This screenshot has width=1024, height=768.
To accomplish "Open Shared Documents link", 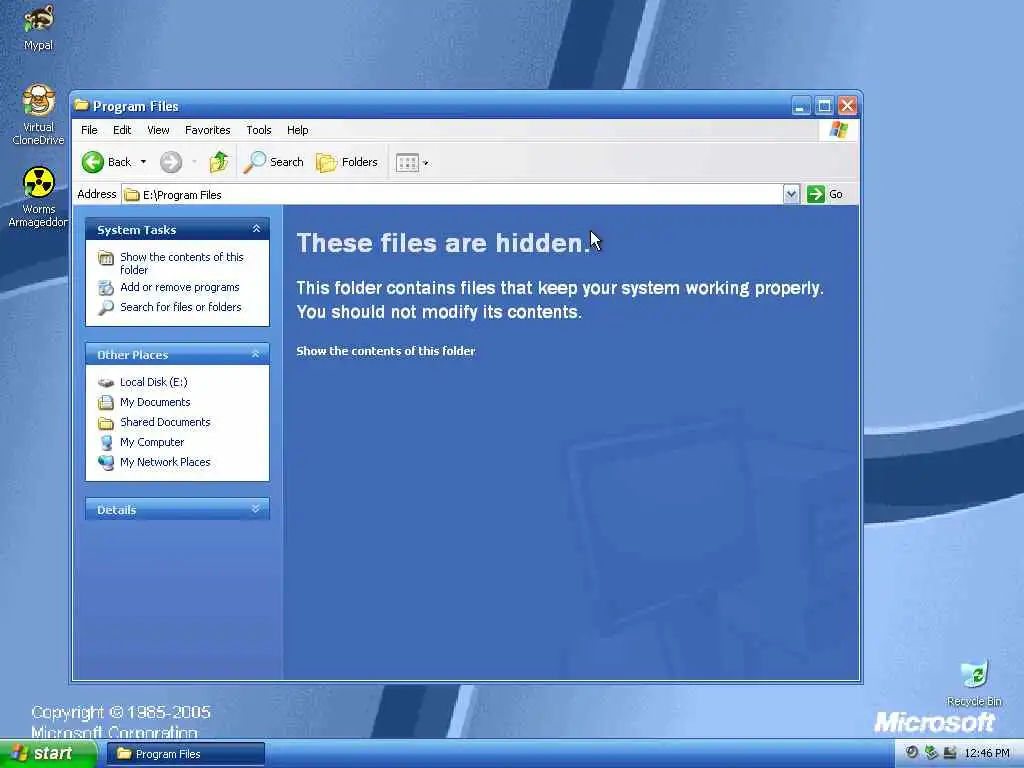I will pos(165,422).
